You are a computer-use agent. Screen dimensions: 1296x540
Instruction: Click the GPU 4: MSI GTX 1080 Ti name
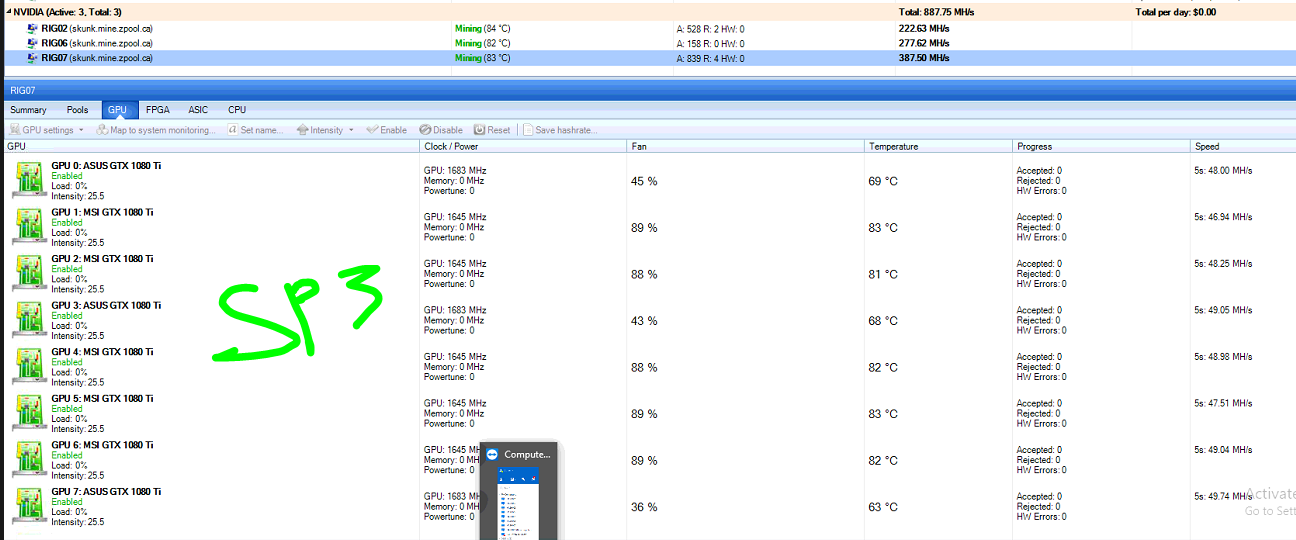point(102,352)
